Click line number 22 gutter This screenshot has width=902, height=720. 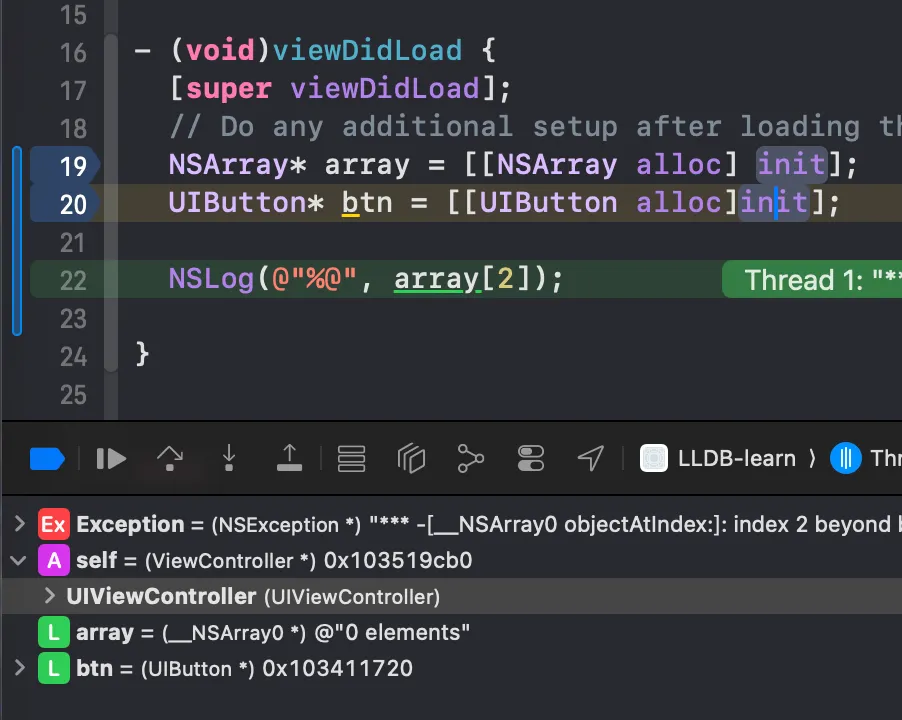coord(72,280)
